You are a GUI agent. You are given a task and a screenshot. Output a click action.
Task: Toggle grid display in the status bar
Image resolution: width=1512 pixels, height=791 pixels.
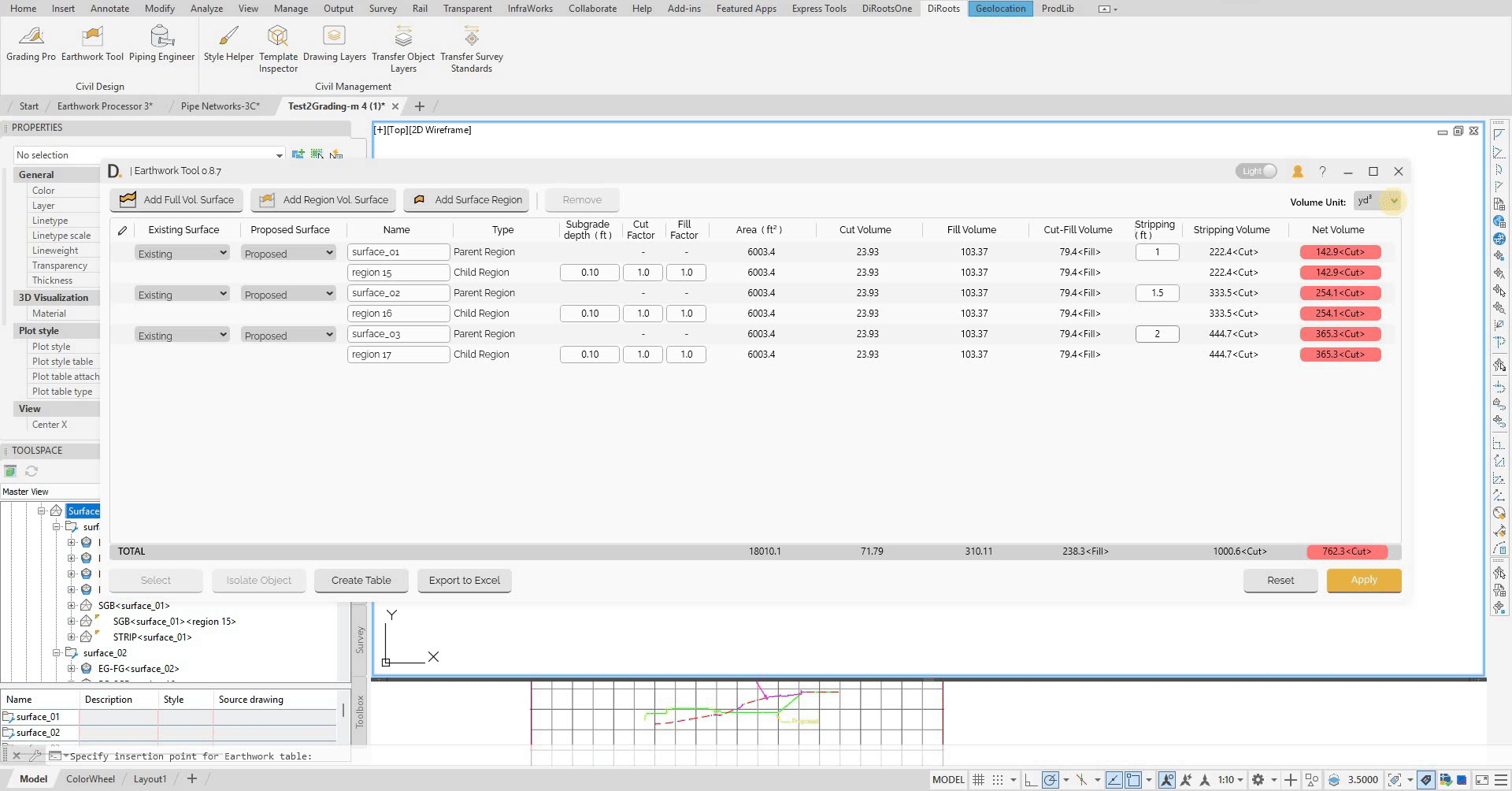[x=978, y=779]
